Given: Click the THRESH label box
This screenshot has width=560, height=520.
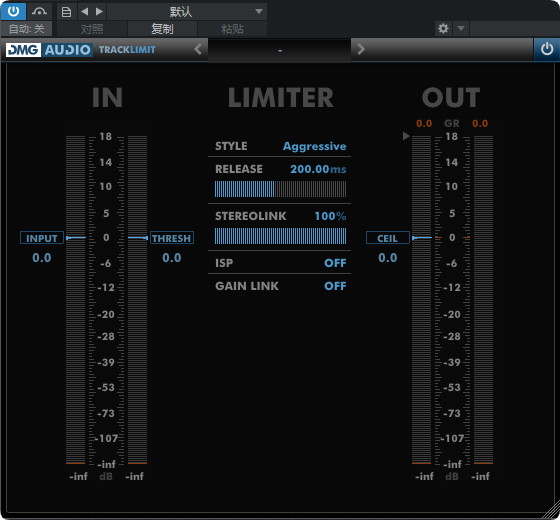Looking at the screenshot, I should click(x=172, y=238).
